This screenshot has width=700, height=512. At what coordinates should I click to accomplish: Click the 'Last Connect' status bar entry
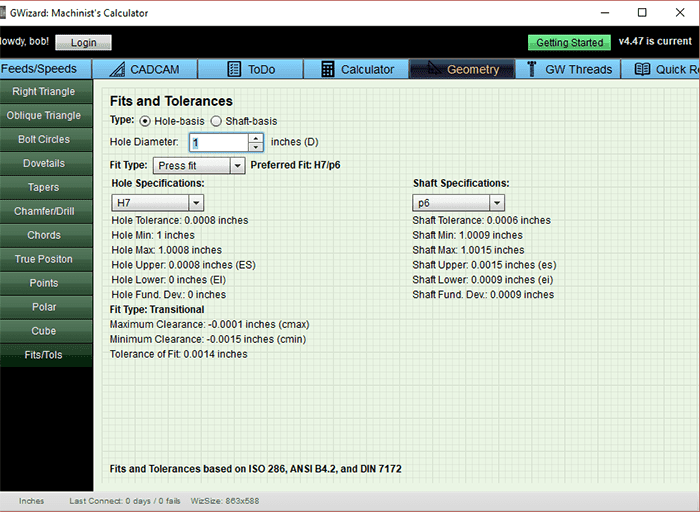tap(125, 501)
